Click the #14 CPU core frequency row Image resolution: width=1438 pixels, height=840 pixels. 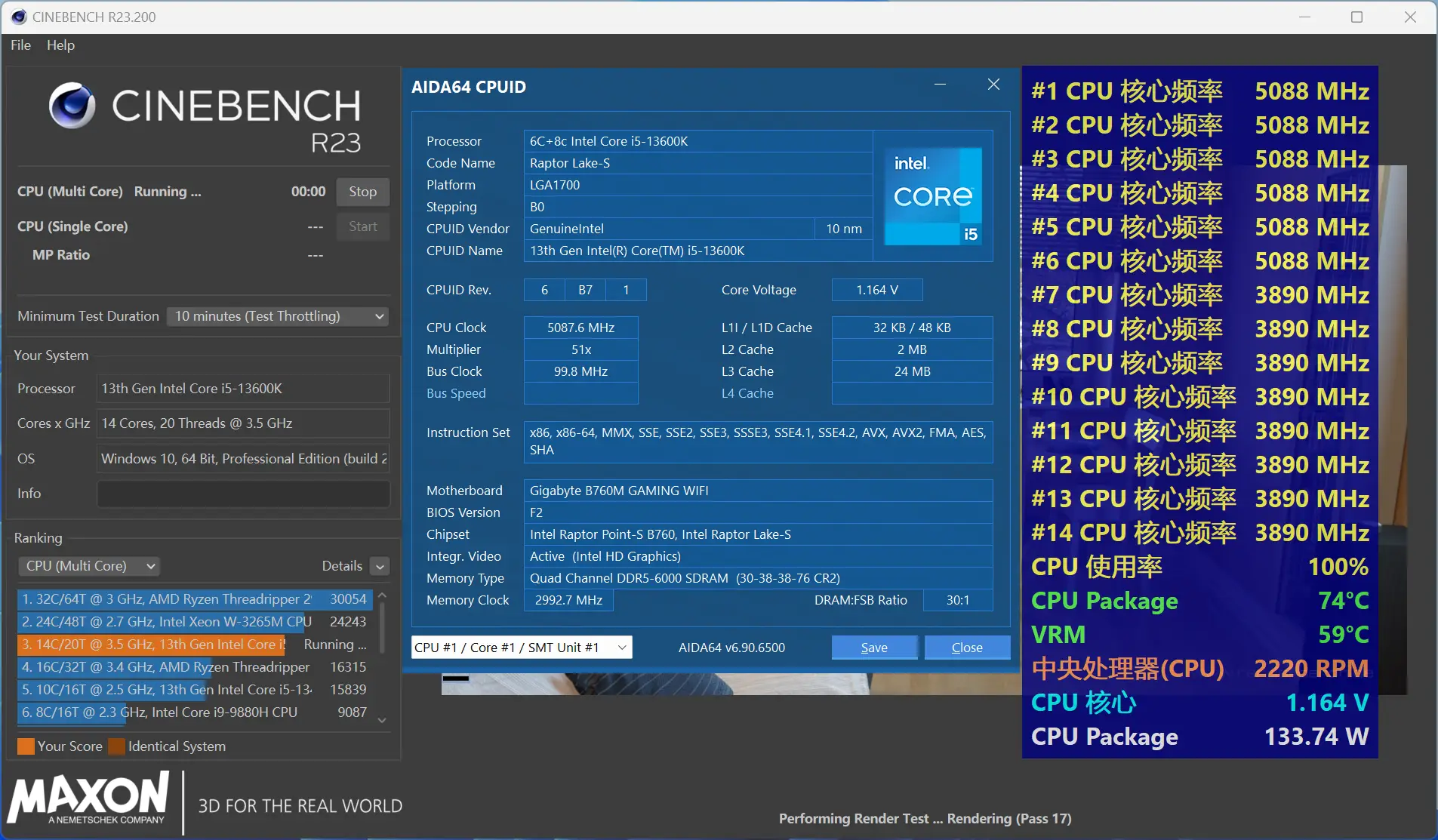point(1199,533)
